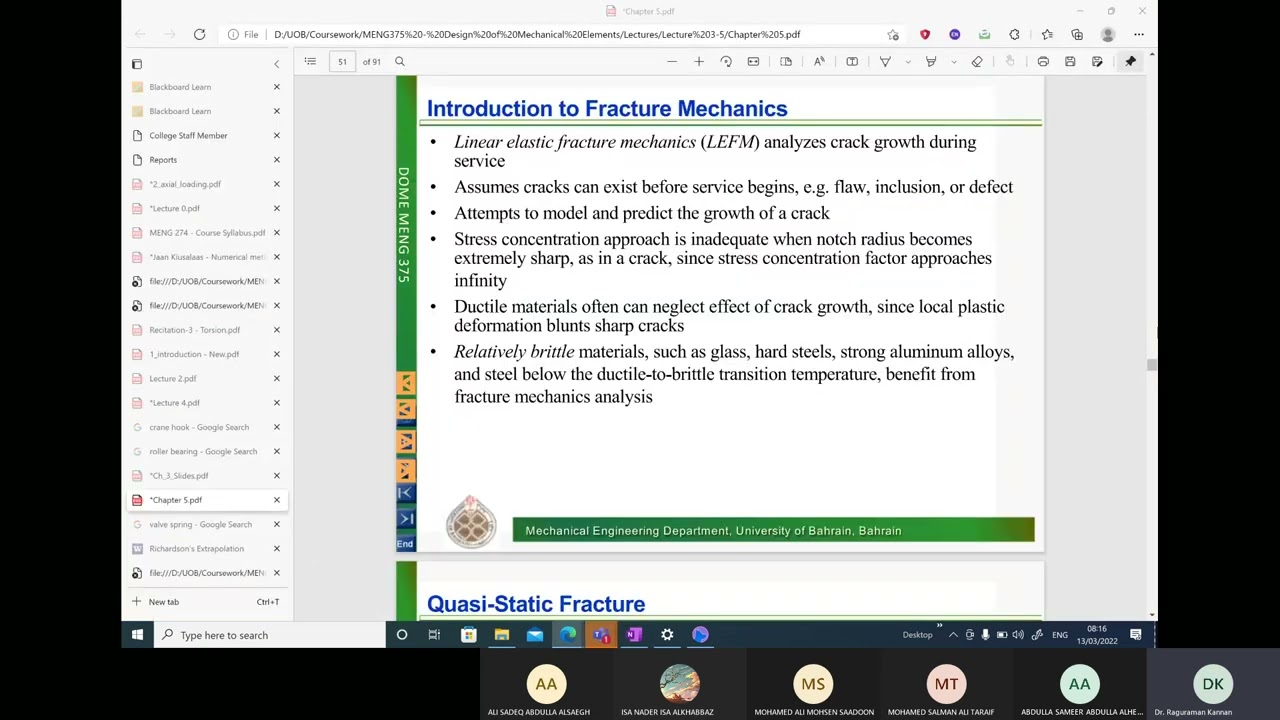Screen dimensions: 1280x720
Task: Click the page number field showing 51
Action: [x=342, y=62]
